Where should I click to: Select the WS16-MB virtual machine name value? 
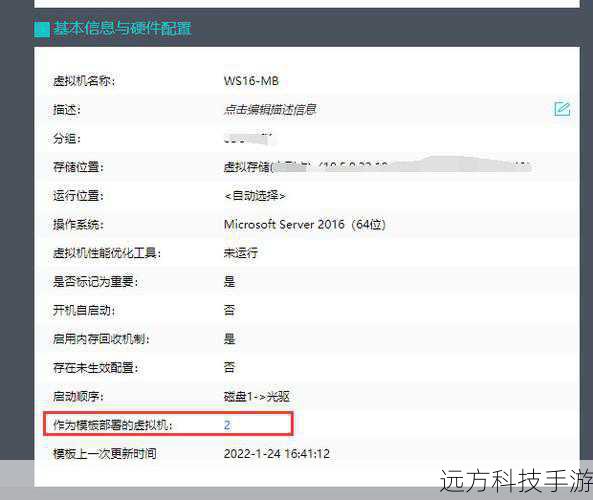click(251, 81)
